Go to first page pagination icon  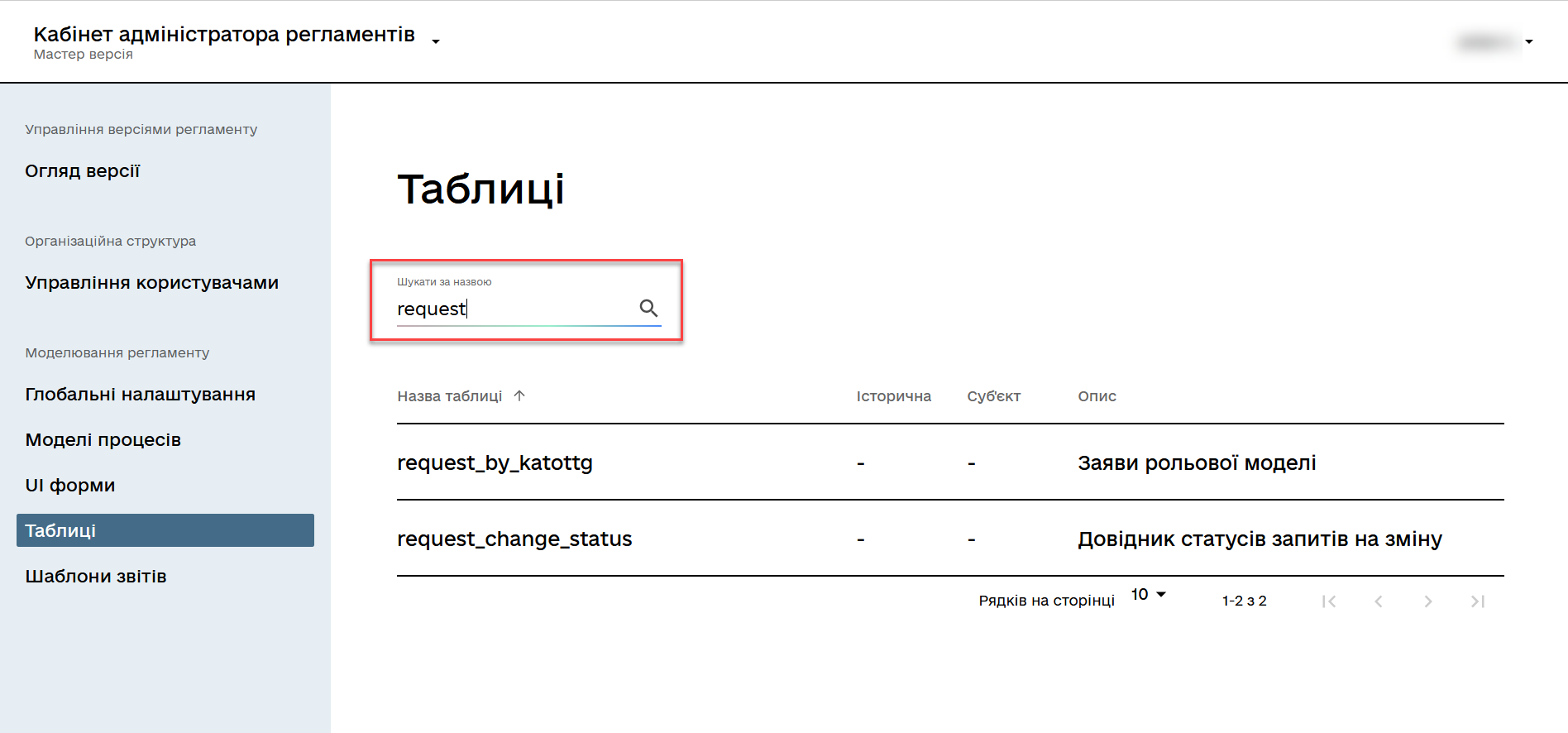coord(1329,601)
